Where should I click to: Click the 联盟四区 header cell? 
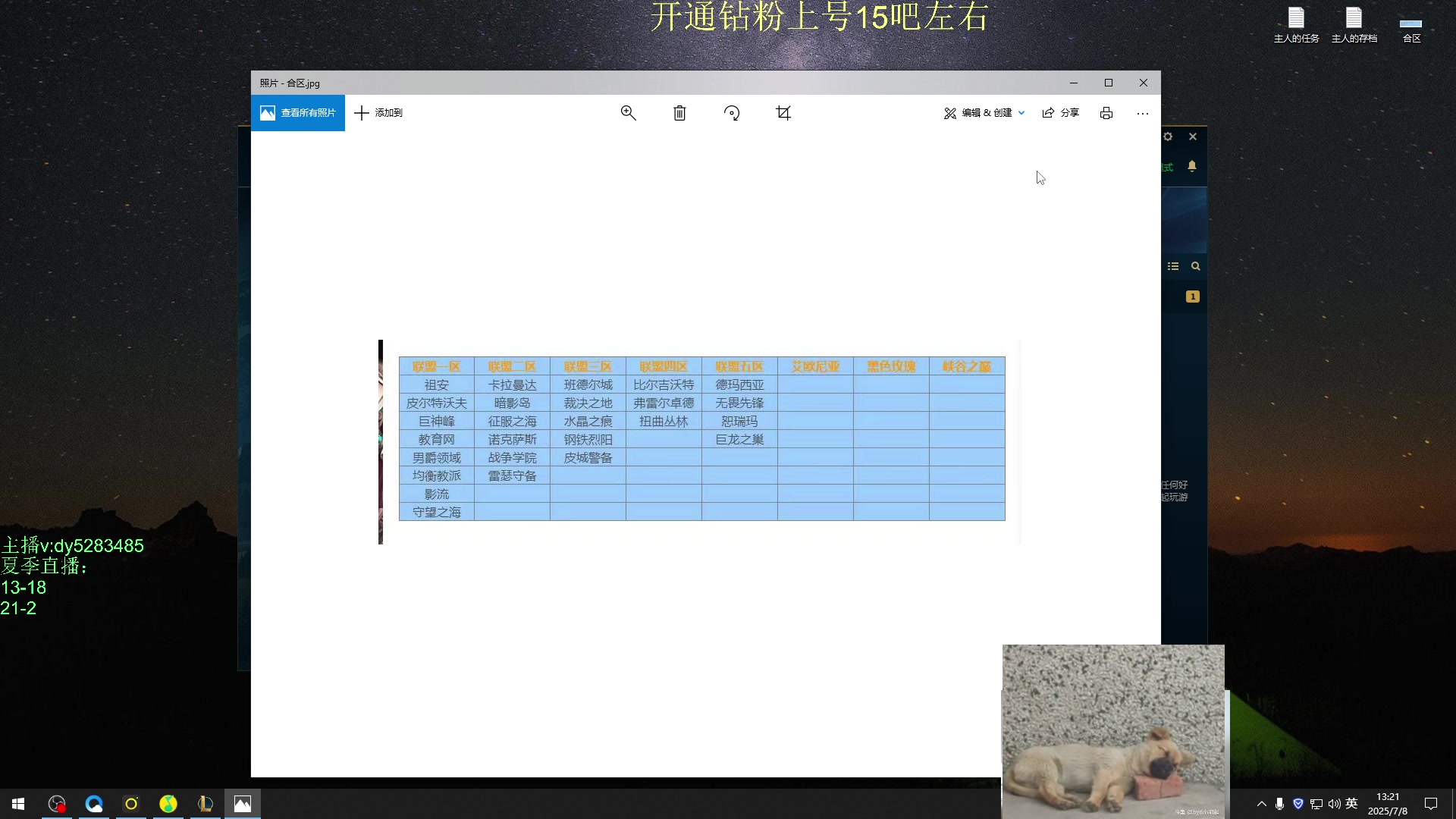[x=664, y=366]
